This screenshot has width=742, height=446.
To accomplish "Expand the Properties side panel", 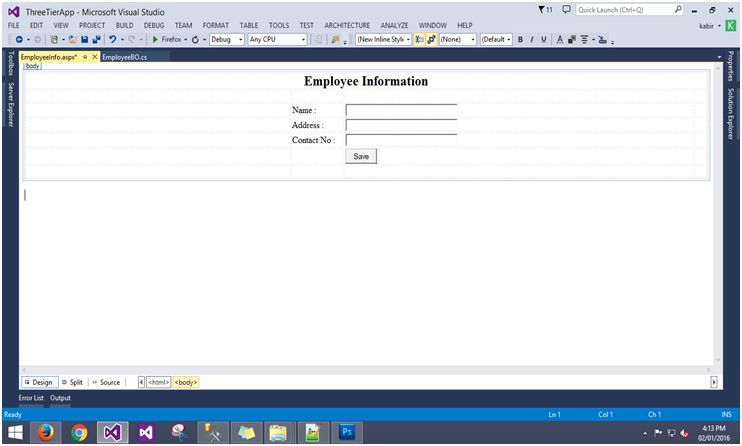I will point(731,66).
